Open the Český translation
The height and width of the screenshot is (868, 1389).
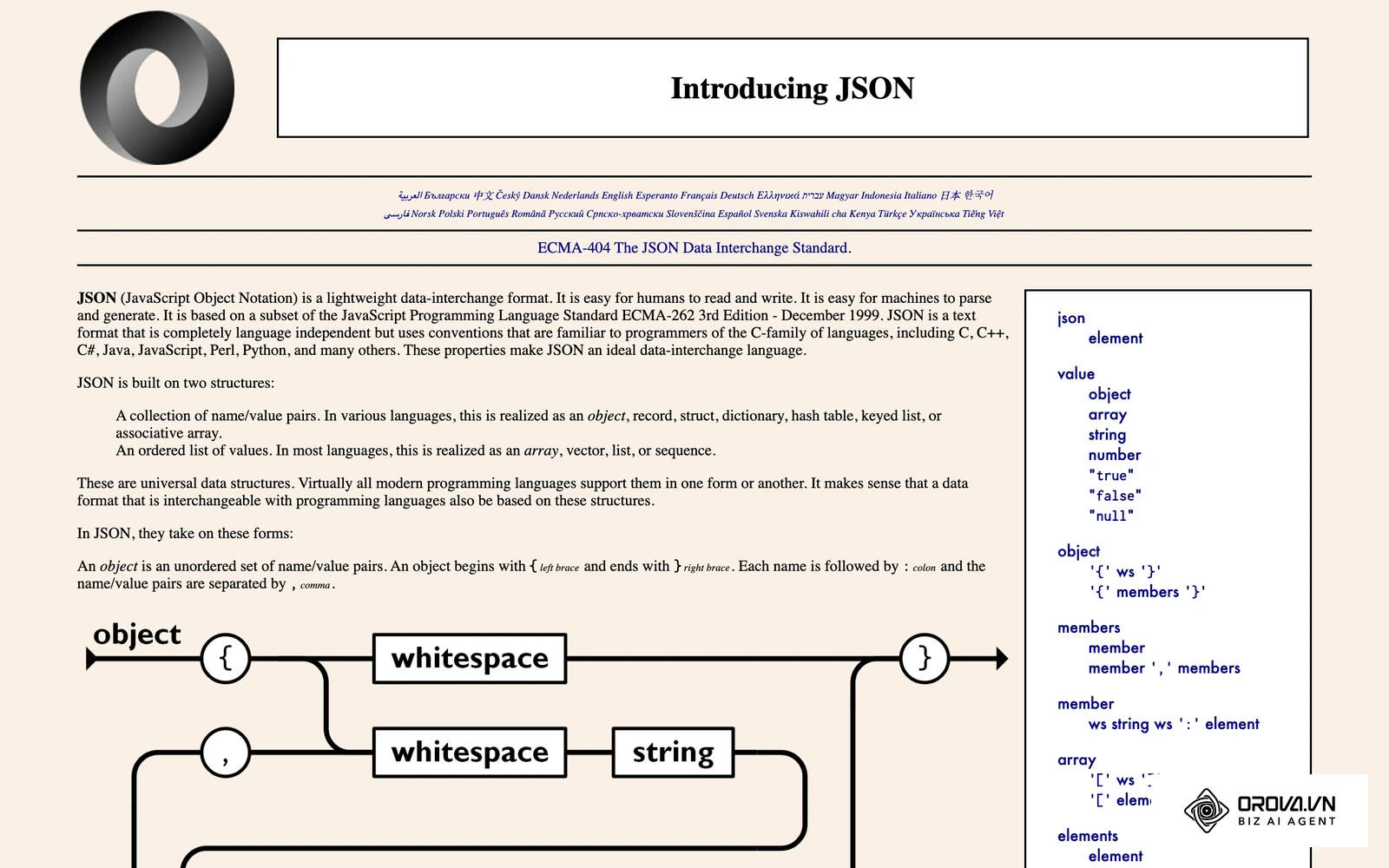point(508,195)
